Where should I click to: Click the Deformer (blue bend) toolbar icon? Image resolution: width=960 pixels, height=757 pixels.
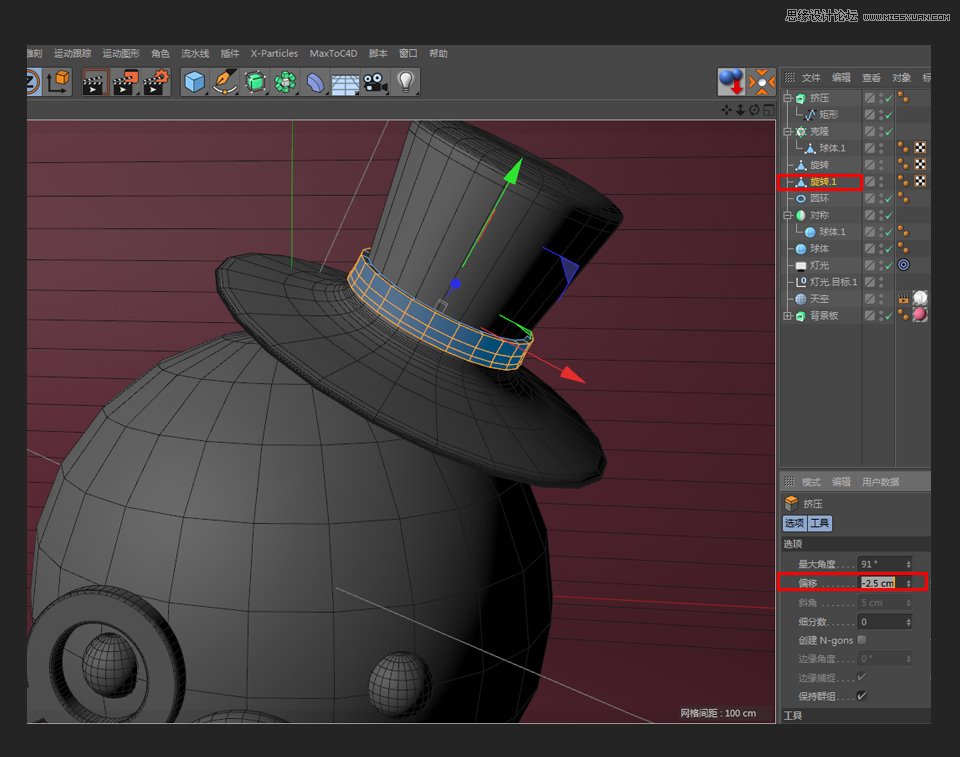(315, 82)
